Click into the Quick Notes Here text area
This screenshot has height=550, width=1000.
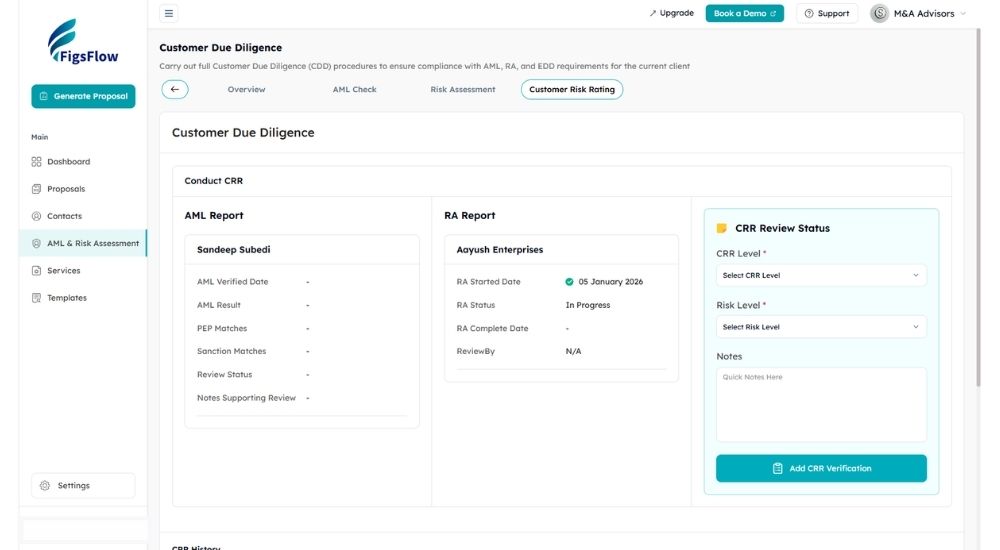click(821, 405)
